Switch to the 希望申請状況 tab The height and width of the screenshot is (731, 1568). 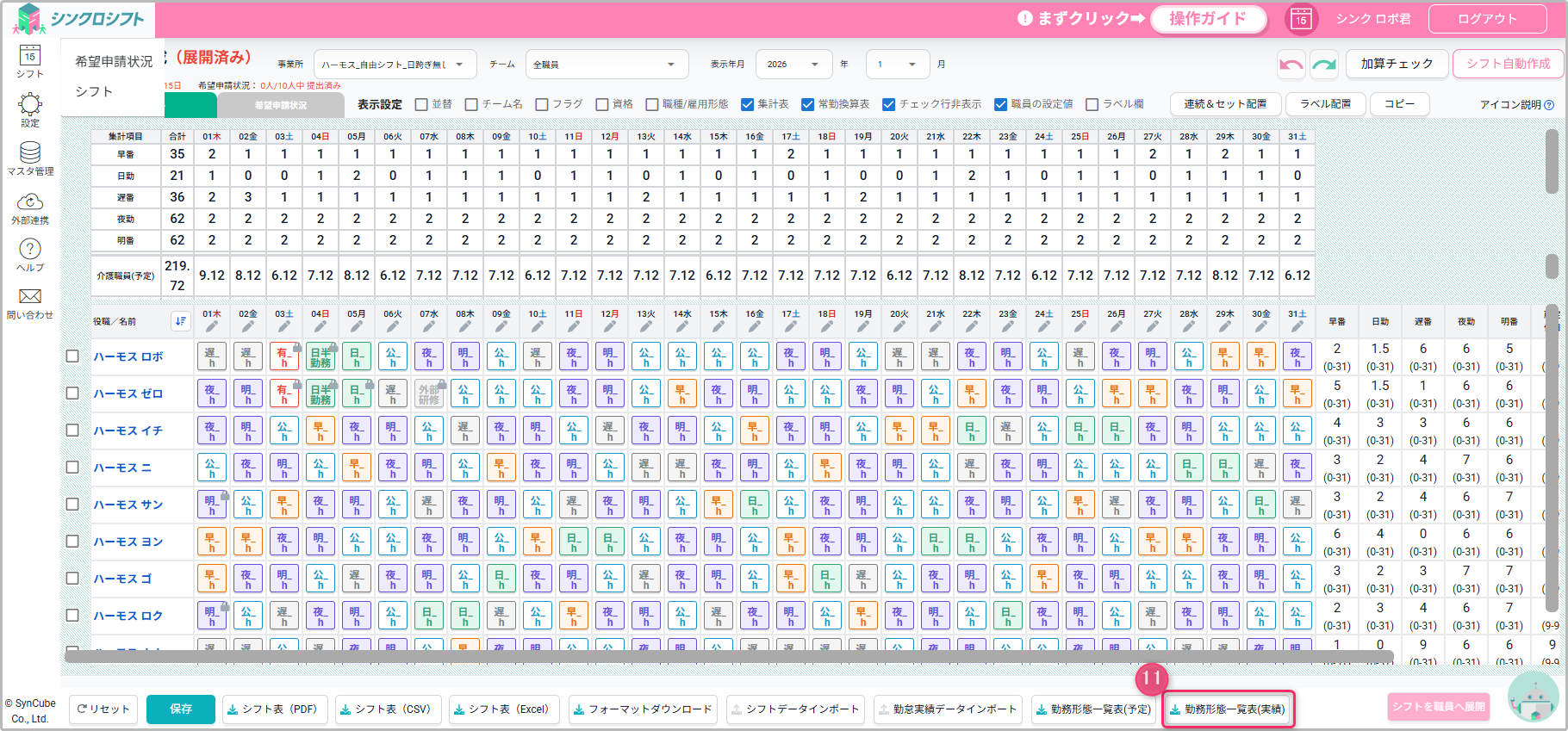[280, 105]
